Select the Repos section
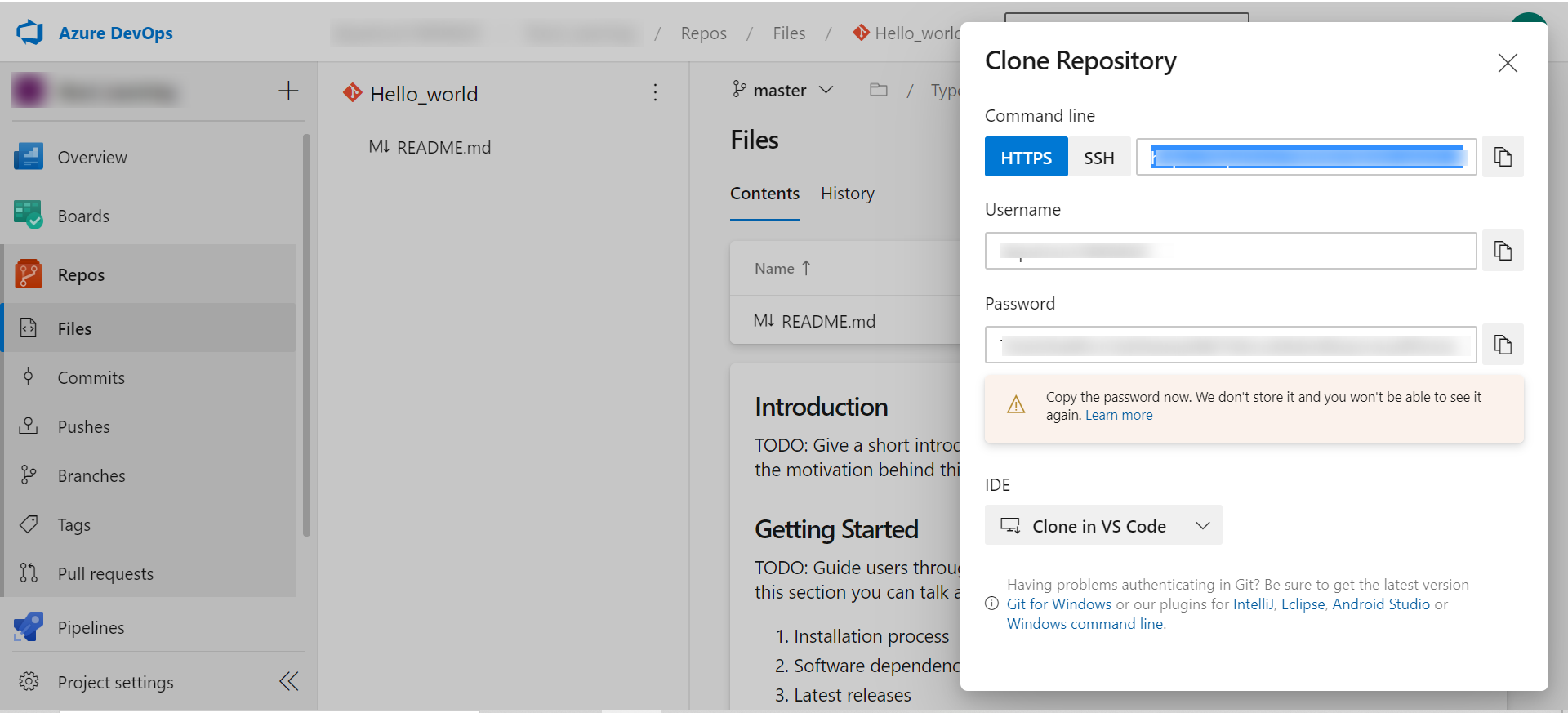Viewport: 1568px width, 713px height. click(81, 275)
